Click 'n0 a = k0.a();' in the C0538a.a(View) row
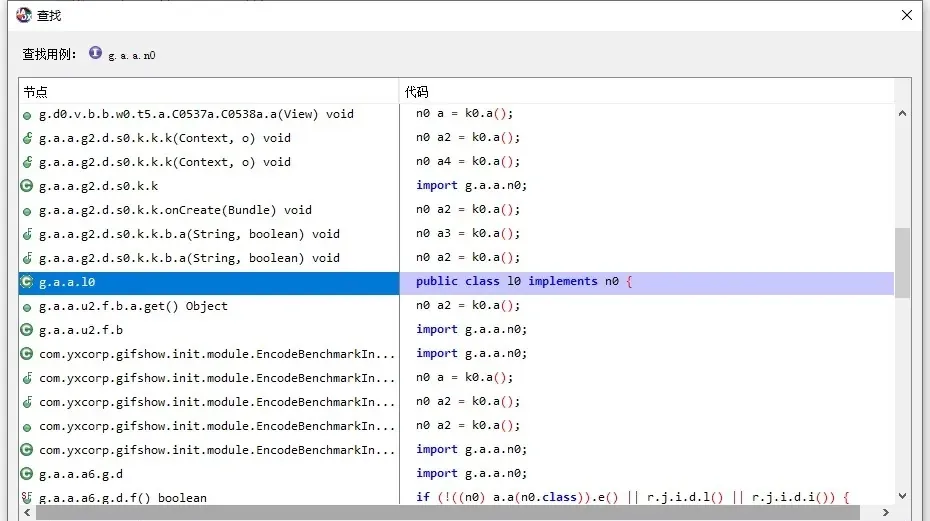 point(464,113)
